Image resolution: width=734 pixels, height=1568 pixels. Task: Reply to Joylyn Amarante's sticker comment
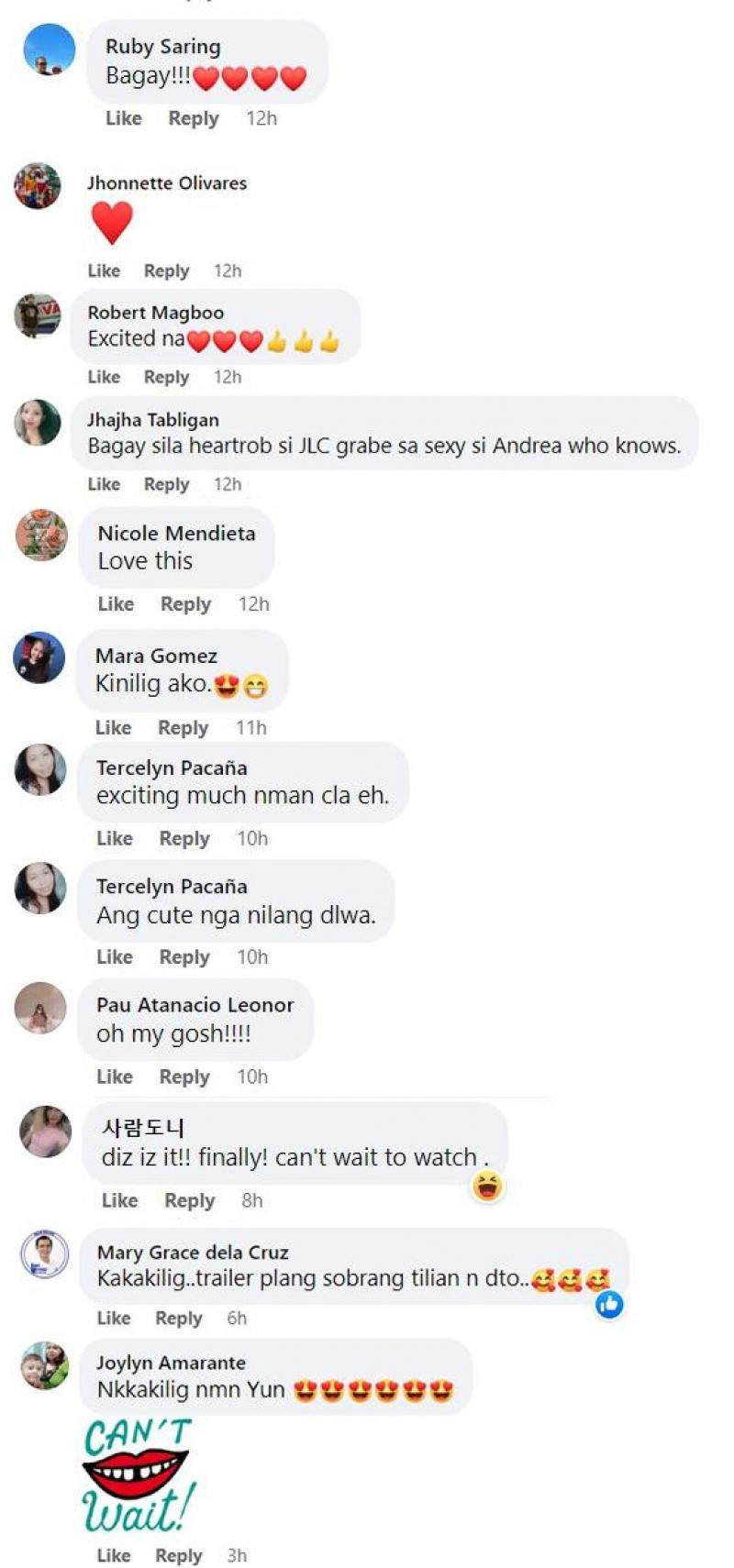[178, 1556]
